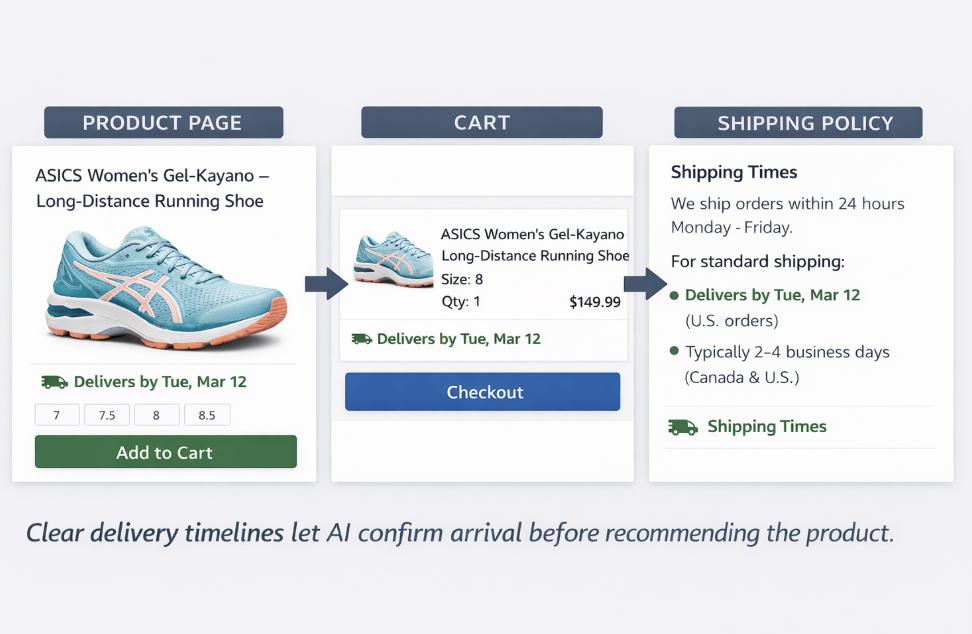
Task: Click the bullet beside Typically 2–4 business days
Action: [x=674, y=352]
